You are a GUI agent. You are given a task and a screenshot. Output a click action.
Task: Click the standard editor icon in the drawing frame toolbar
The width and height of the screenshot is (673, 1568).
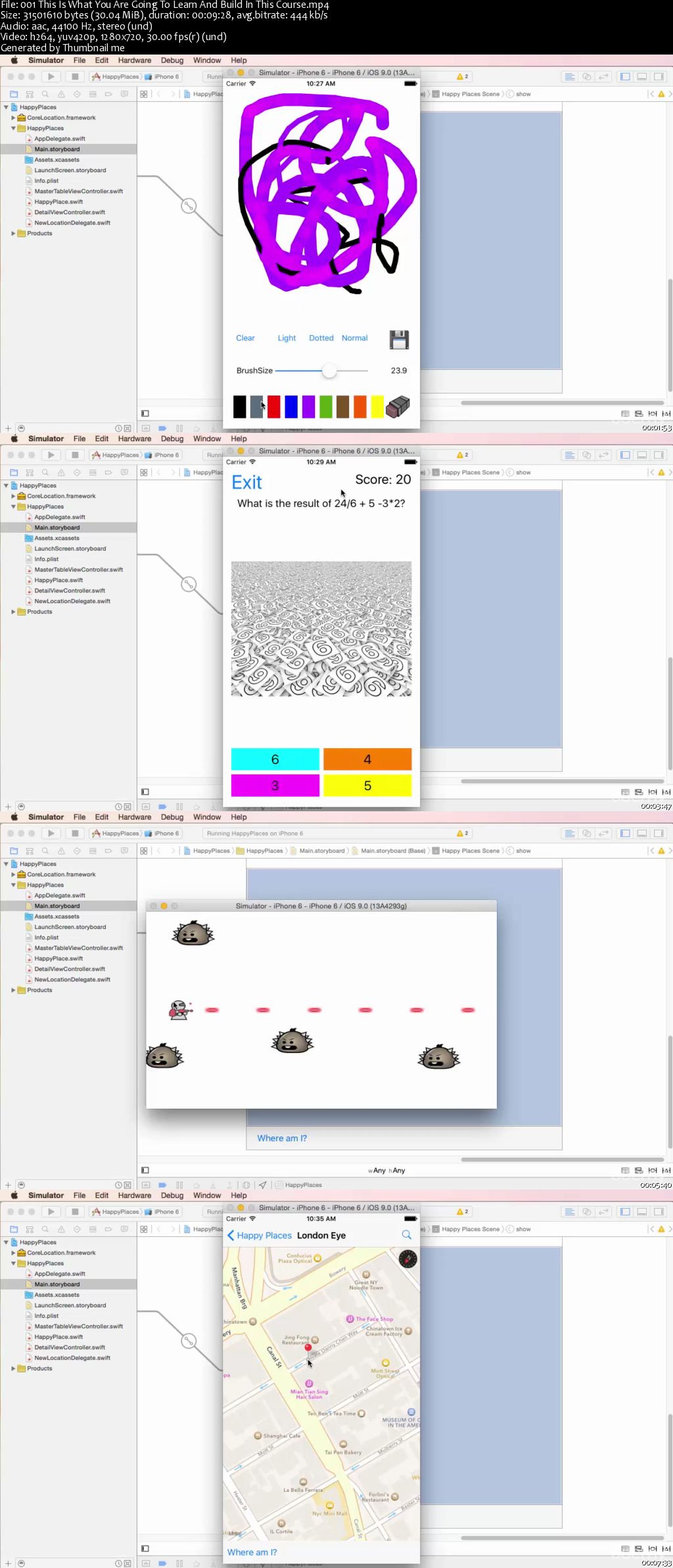(x=570, y=77)
